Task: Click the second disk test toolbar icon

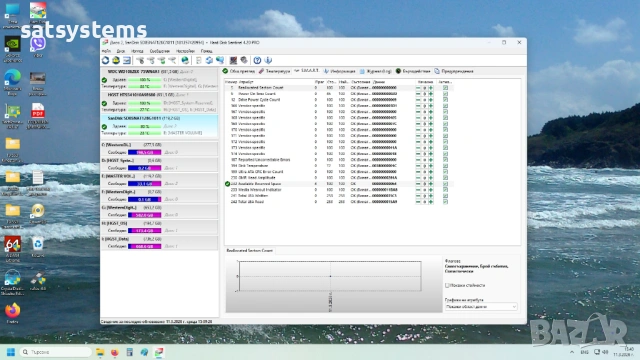Action: tap(151, 60)
